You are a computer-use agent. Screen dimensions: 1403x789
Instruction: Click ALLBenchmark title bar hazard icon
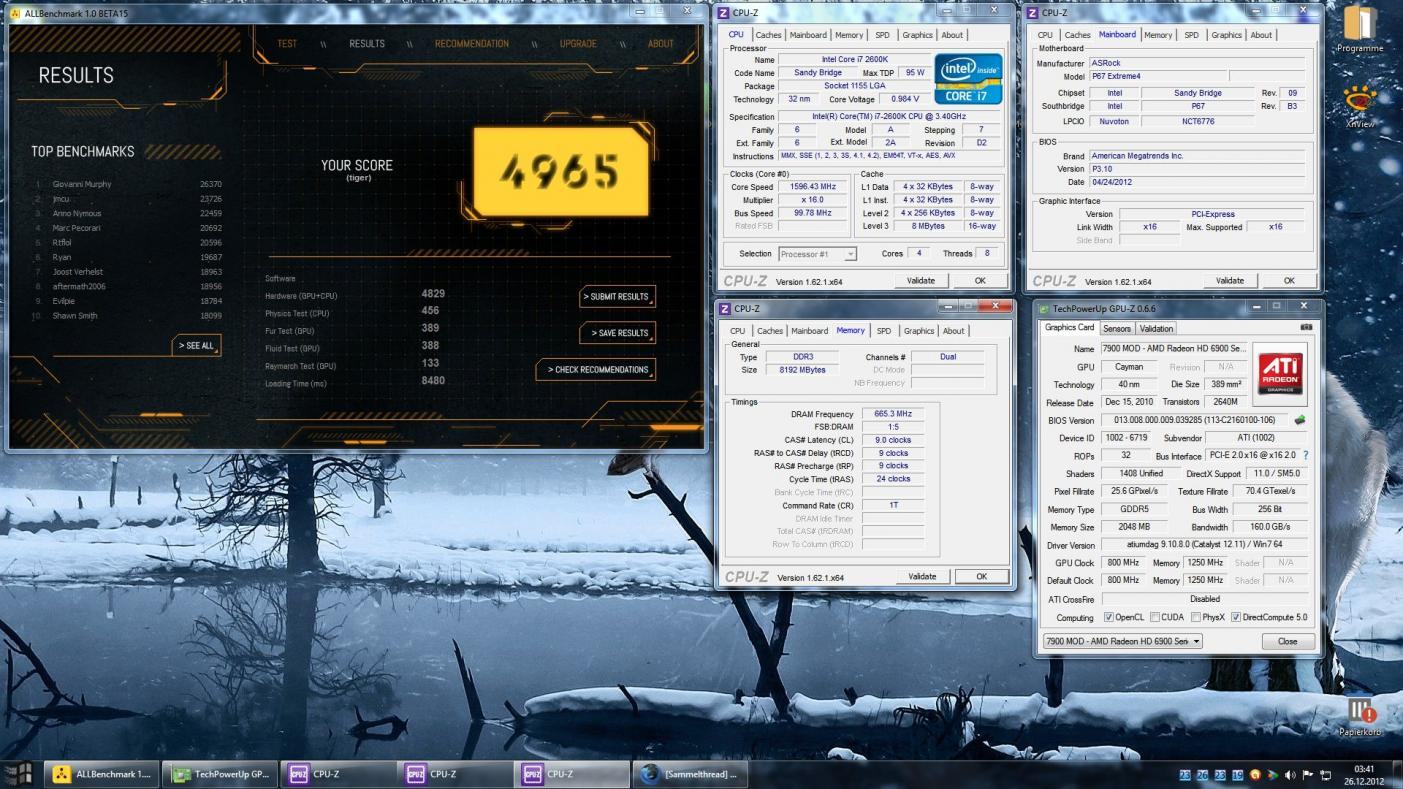pyautogui.click(x=15, y=13)
